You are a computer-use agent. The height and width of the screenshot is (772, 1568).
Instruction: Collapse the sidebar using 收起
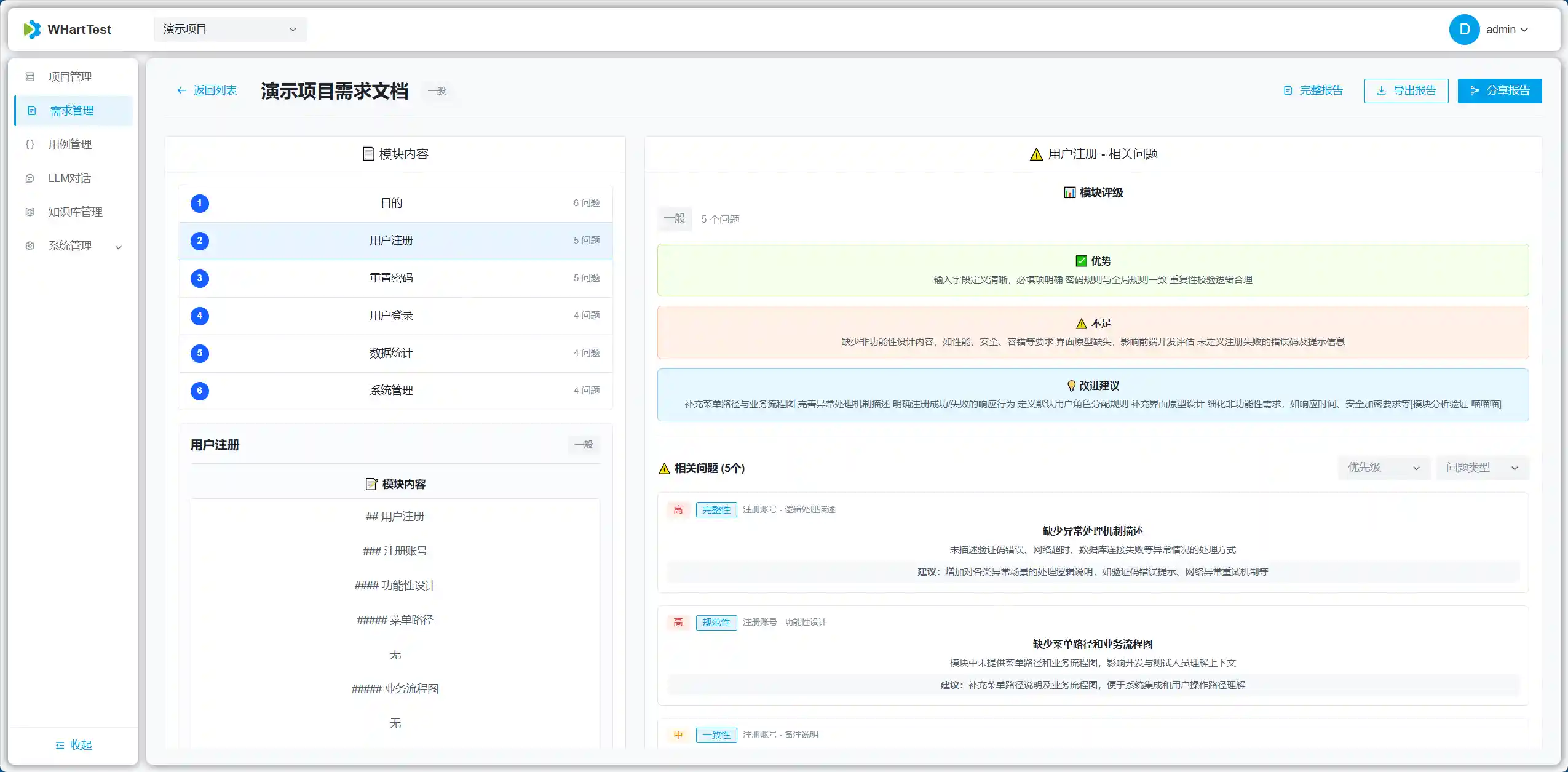pyautogui.click(x=73, y=745)
